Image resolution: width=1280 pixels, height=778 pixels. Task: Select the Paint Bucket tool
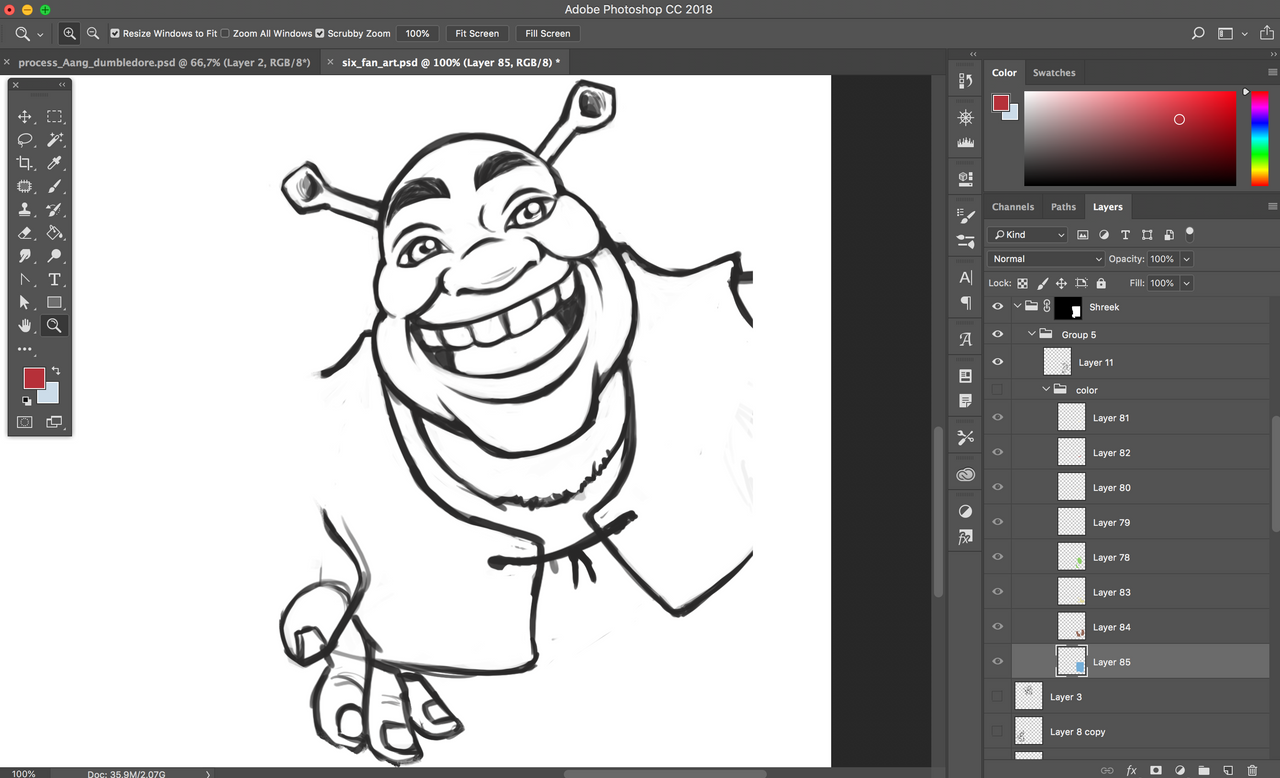pos(54,233)
